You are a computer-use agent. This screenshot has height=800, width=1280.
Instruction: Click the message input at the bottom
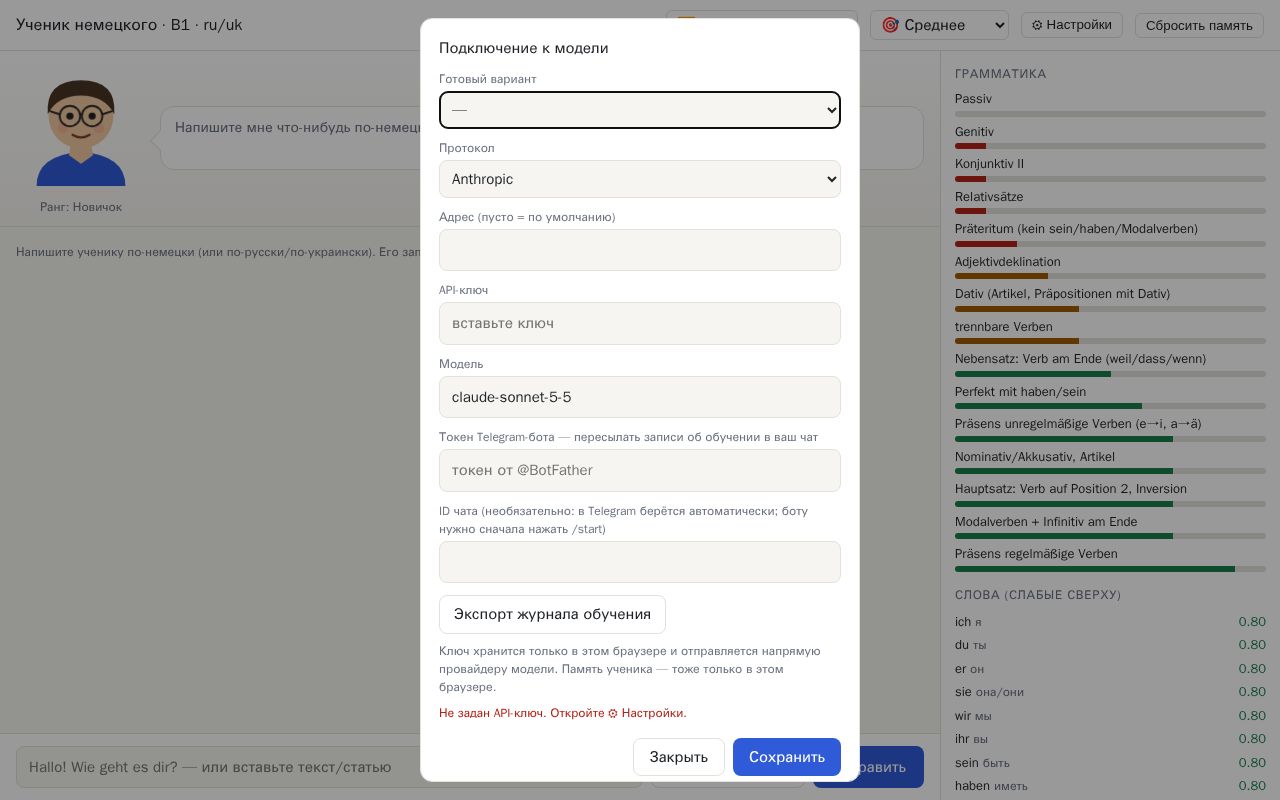pyautogui.click(x=328, y=767)
